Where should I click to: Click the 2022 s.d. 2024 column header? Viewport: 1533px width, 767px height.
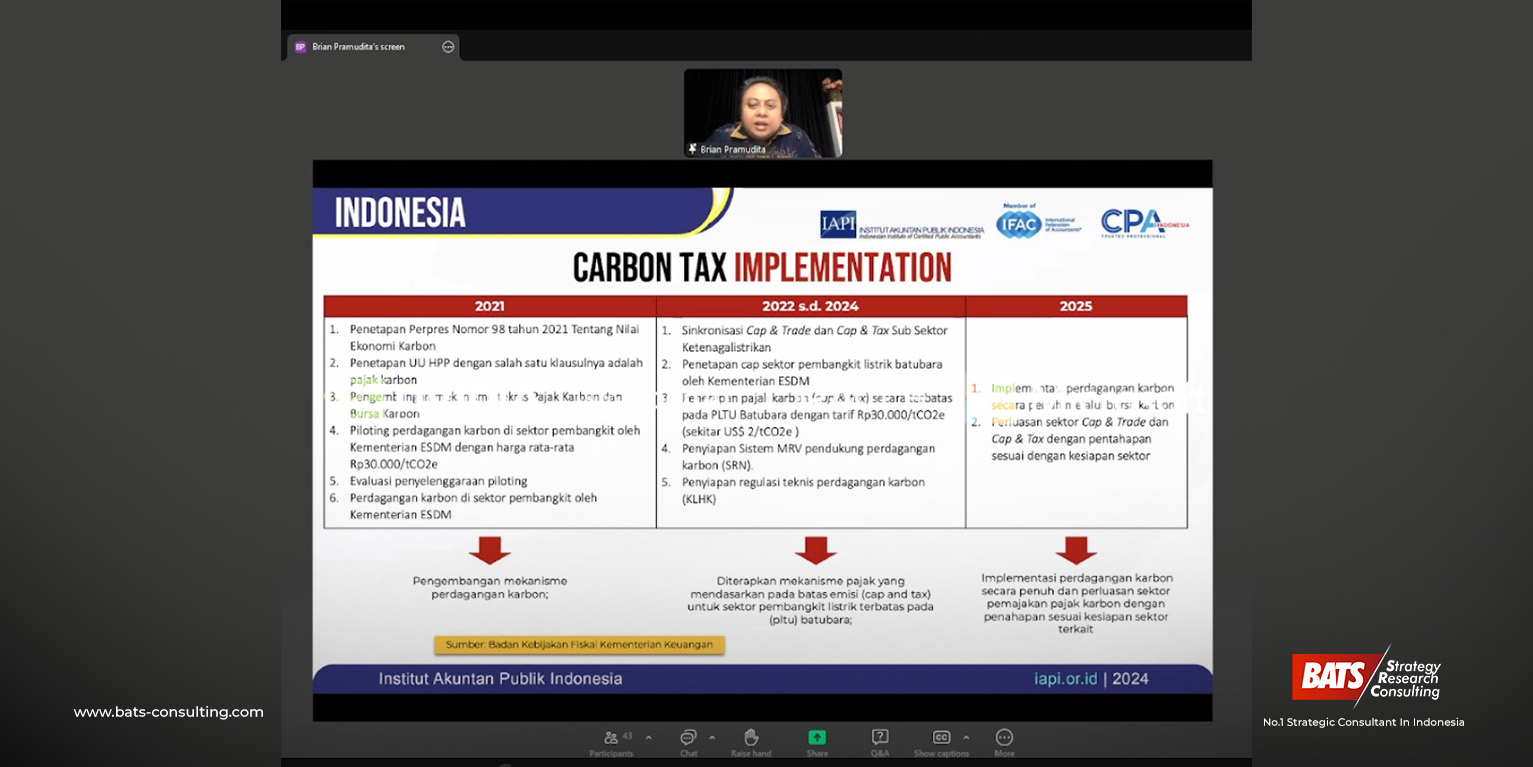pos(810,306)
